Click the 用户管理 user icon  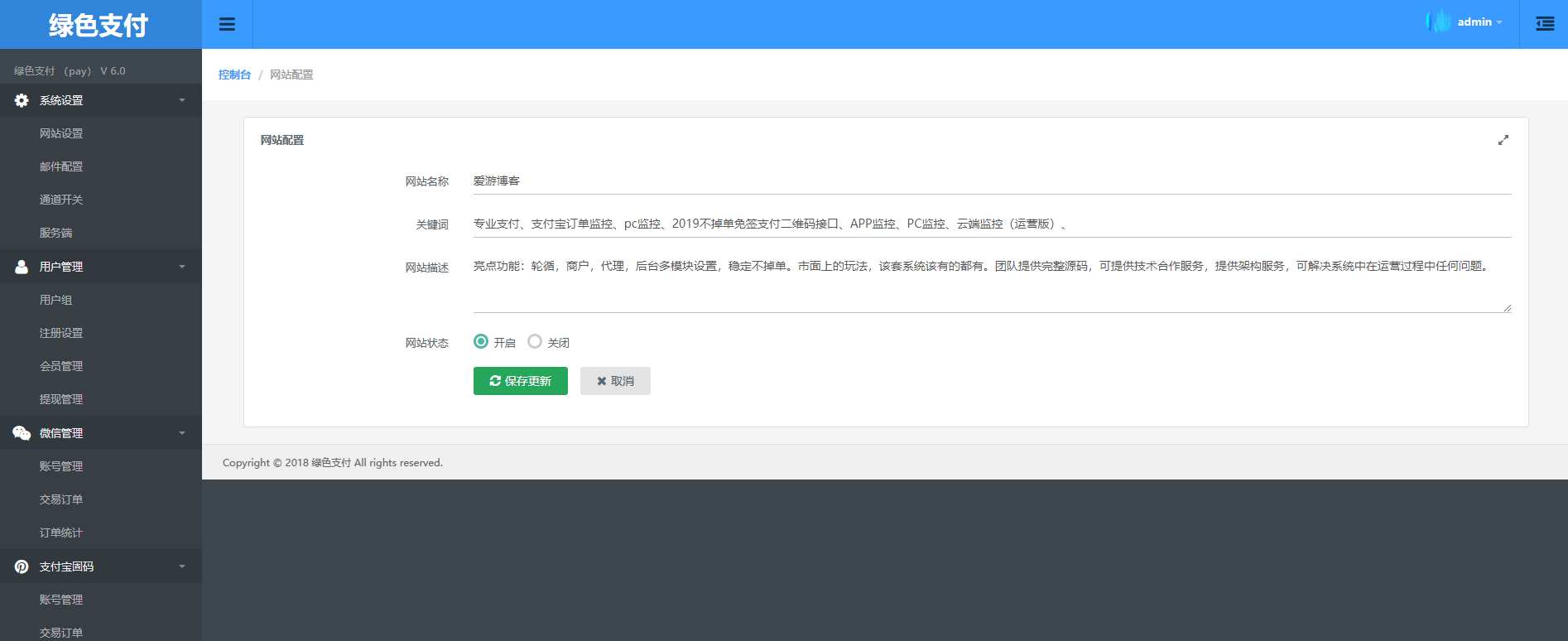(22, 267)
